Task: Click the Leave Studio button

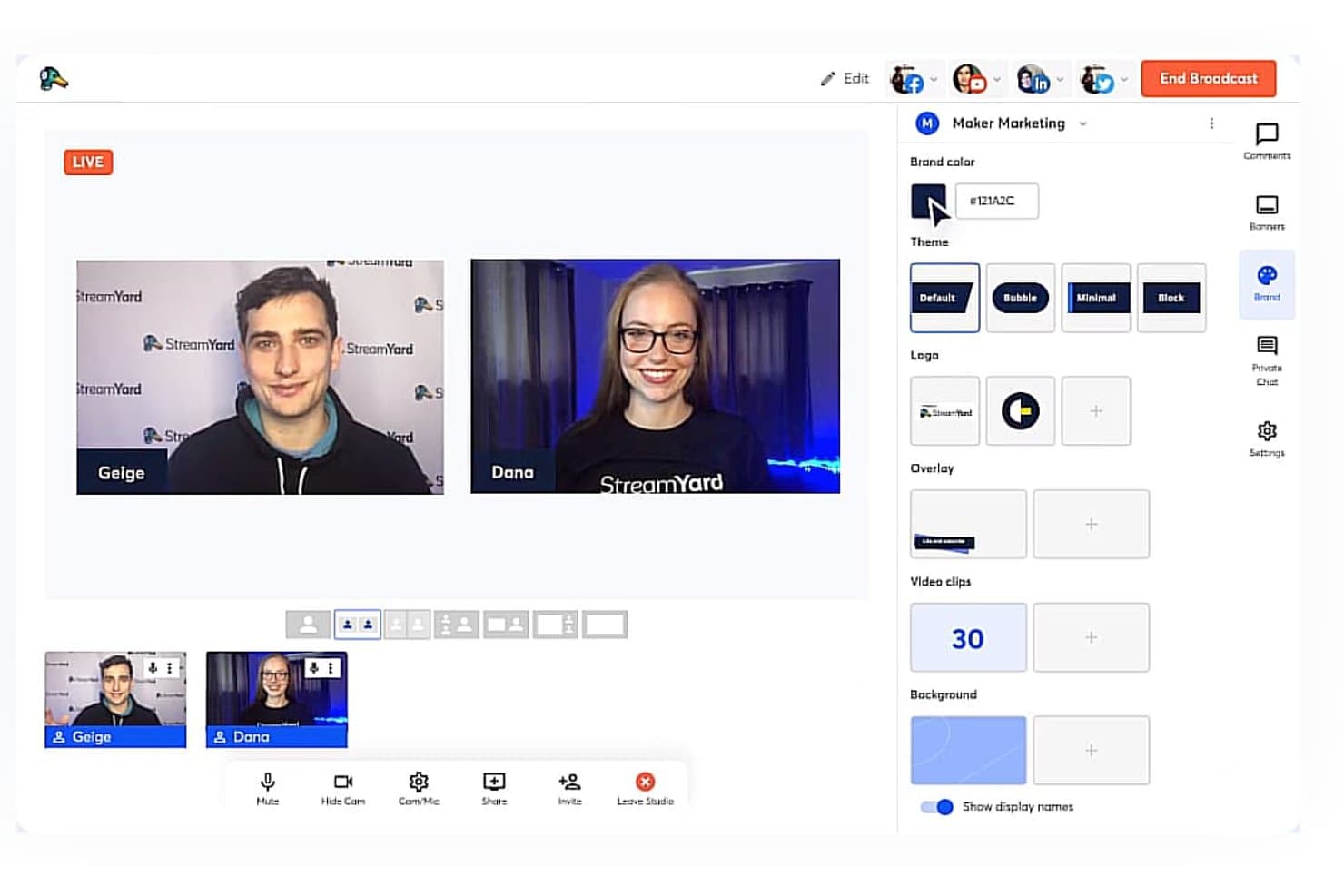Action: (x=645, y=788)
